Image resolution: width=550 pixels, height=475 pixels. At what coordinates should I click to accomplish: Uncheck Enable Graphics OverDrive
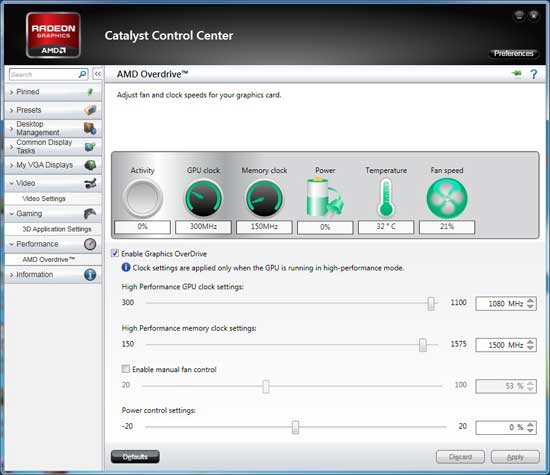(115, 253)
